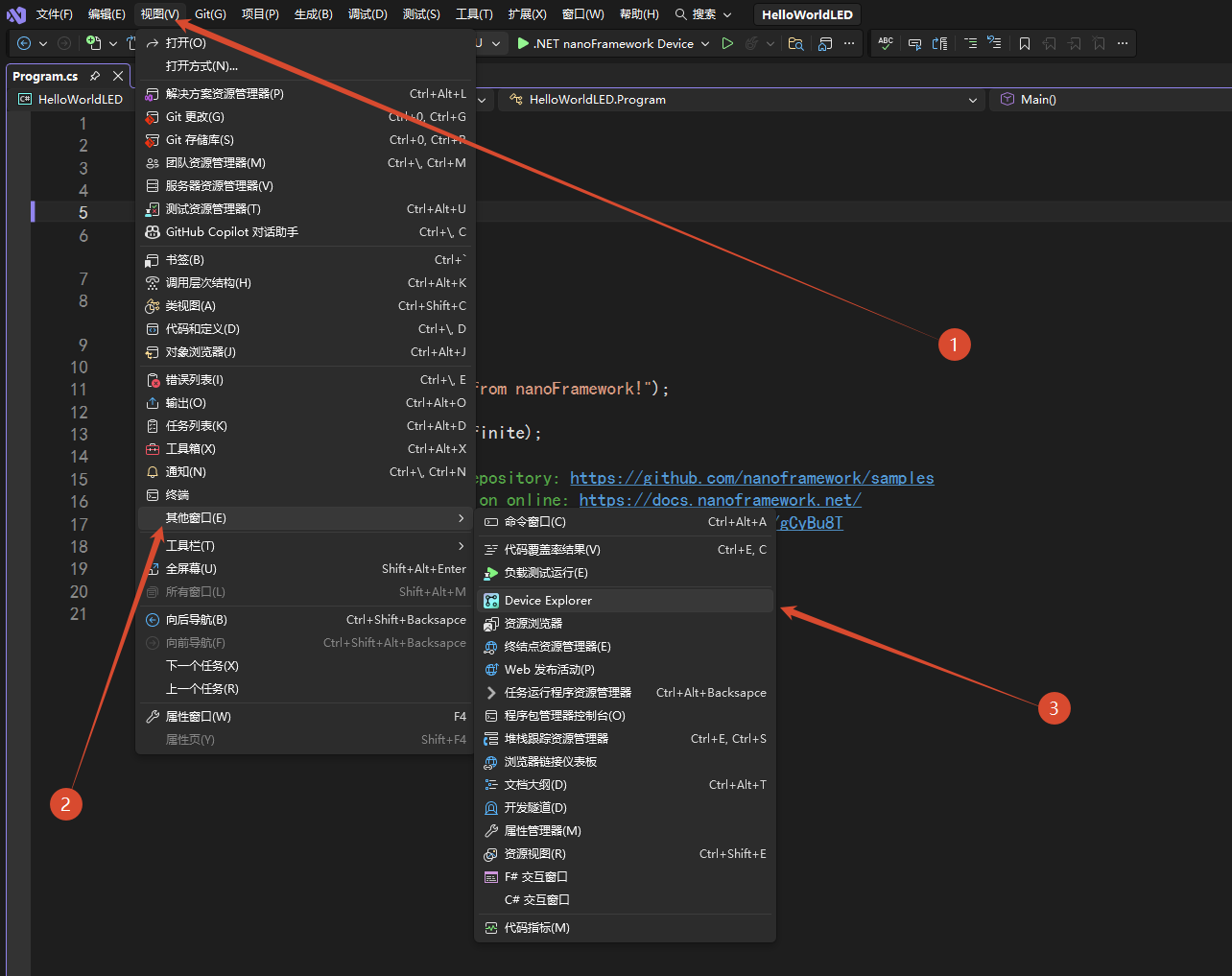Click the Visual Studio logo icon

click(16, 14)
